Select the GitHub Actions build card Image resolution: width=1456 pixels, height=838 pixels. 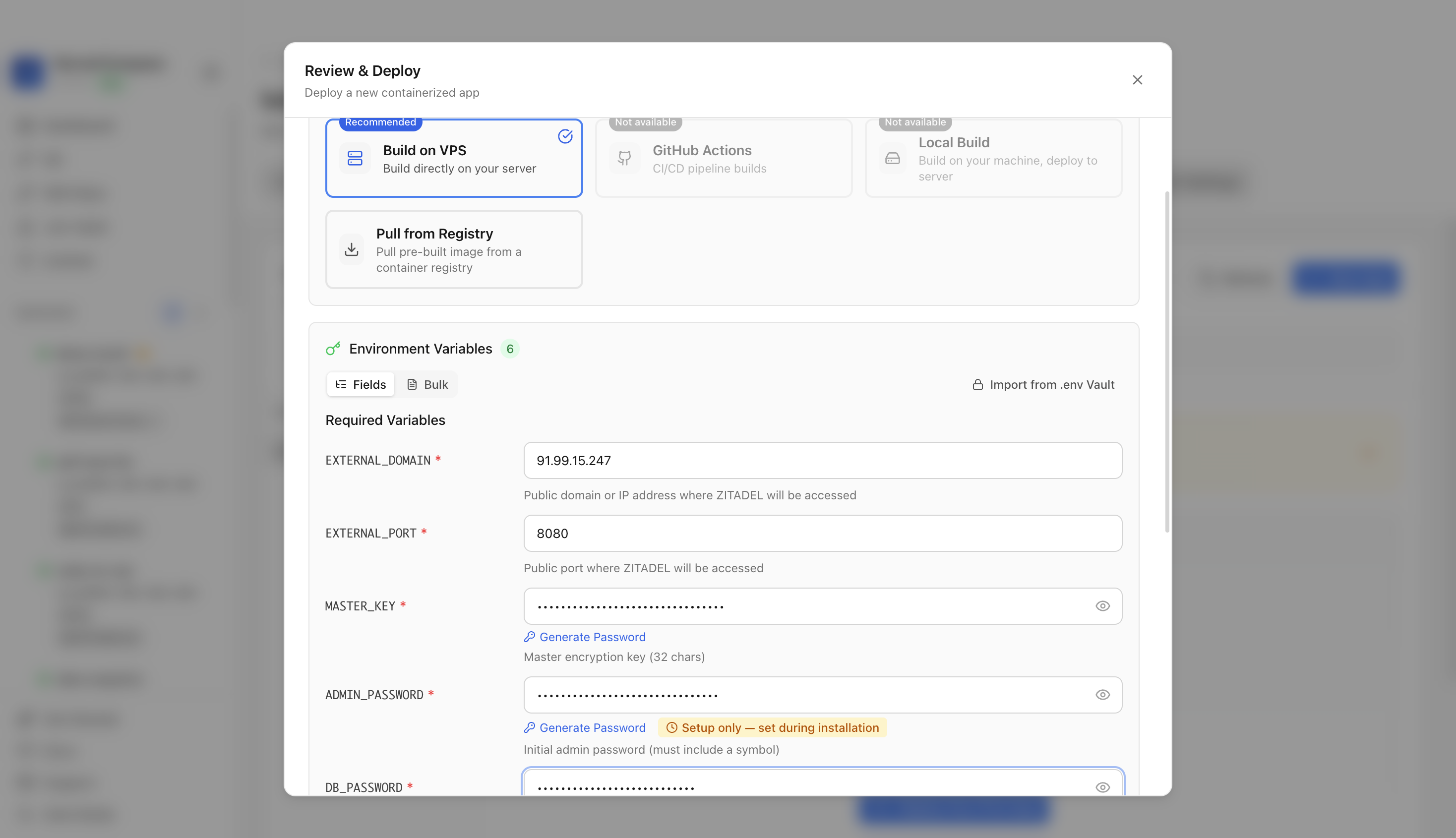pos(724,158)
